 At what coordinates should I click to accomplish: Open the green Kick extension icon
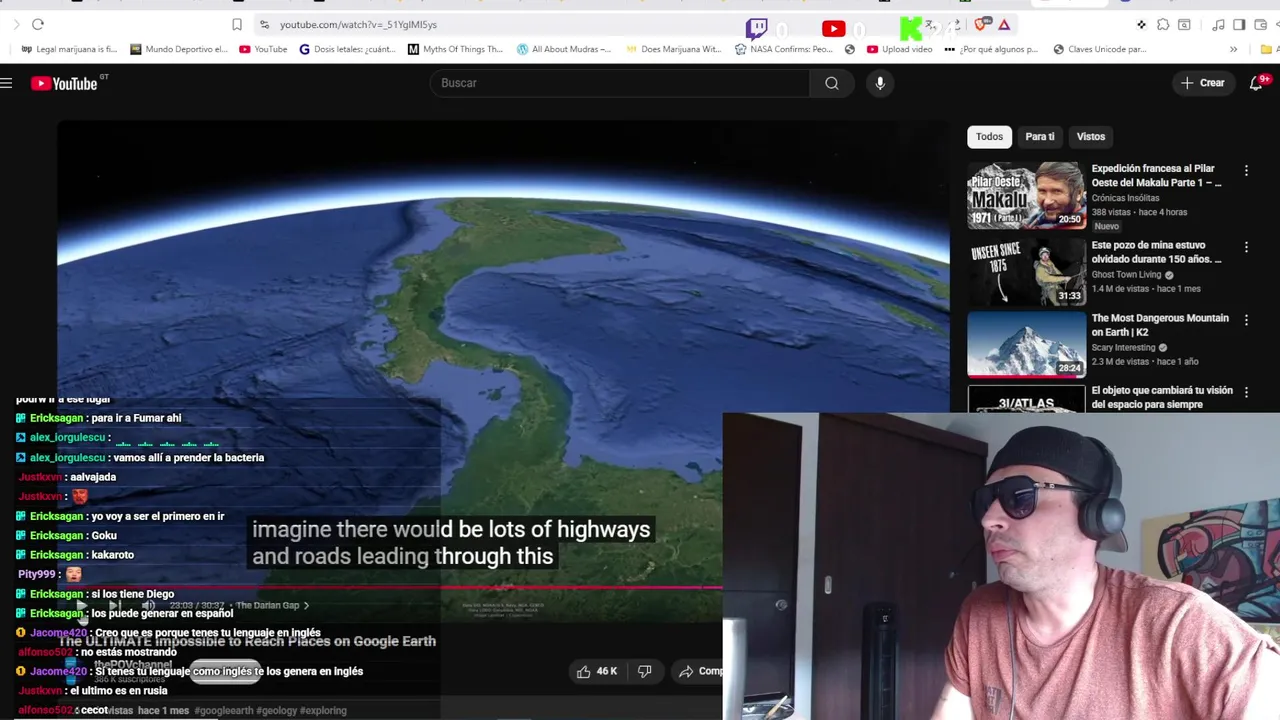[x=911, y=28]
